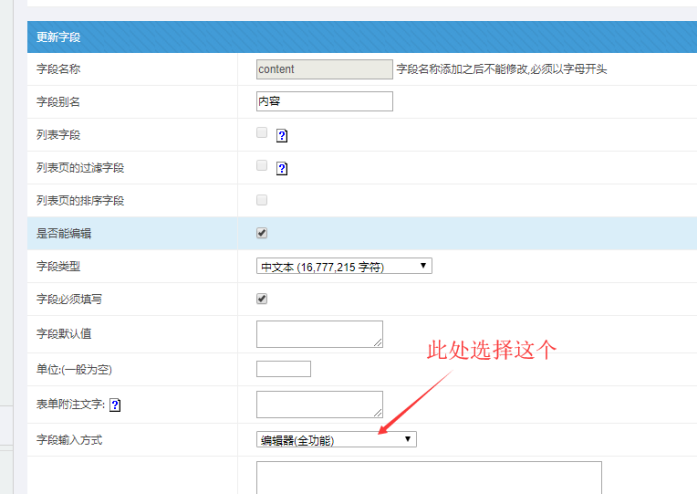Click into the 表单附注文字 text area
Viewport: 698px width, 494px height.
(x=318, y=403)
